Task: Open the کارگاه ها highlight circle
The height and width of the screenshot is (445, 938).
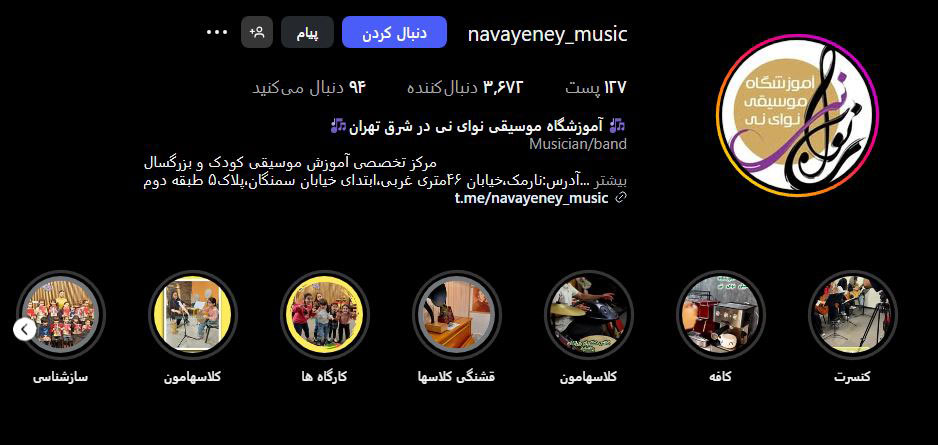Action: [x=324, y=315]
